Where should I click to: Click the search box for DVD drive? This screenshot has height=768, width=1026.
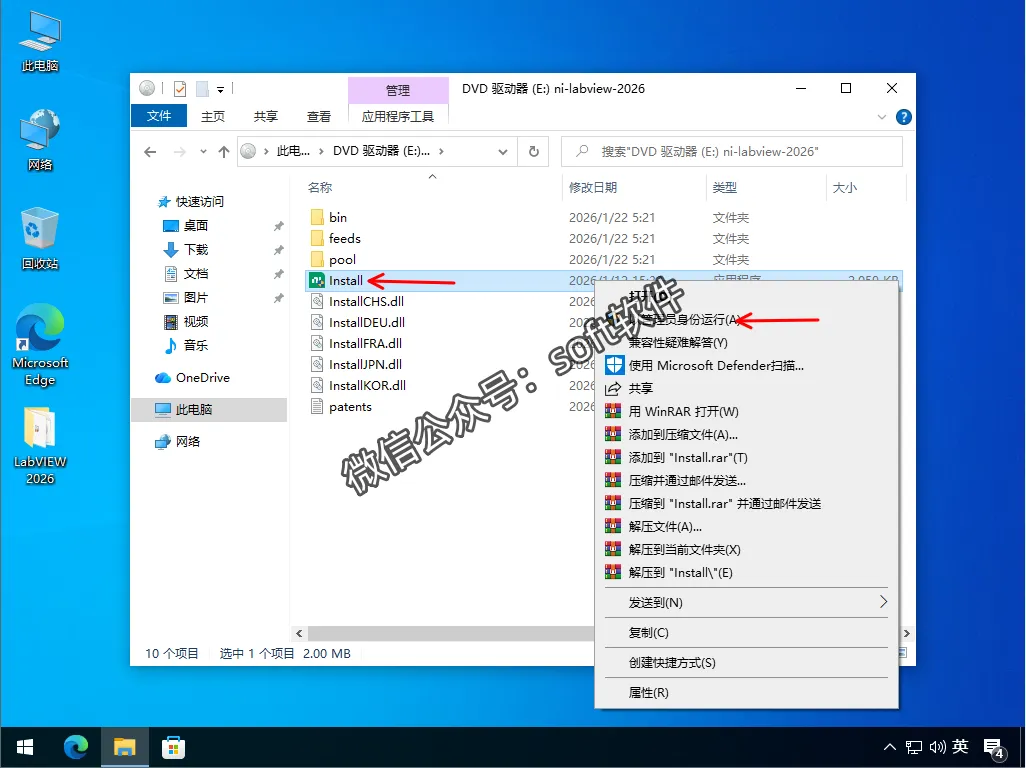click(732, 152)
